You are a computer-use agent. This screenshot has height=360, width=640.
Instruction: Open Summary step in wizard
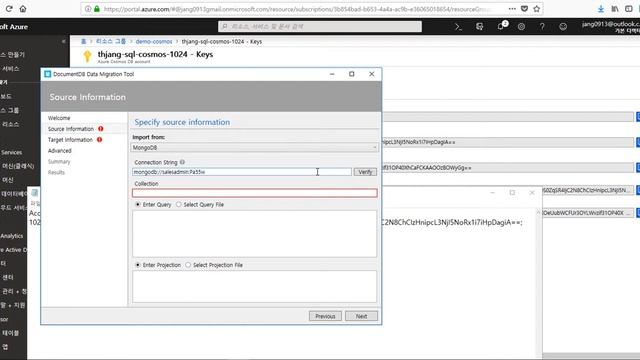coord(59,162)
